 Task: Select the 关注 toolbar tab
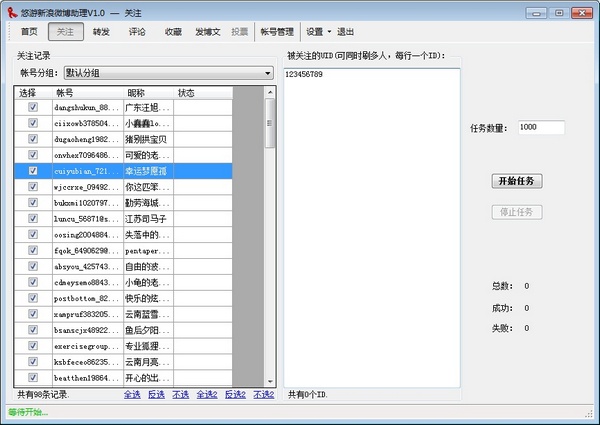click(65, 32)
